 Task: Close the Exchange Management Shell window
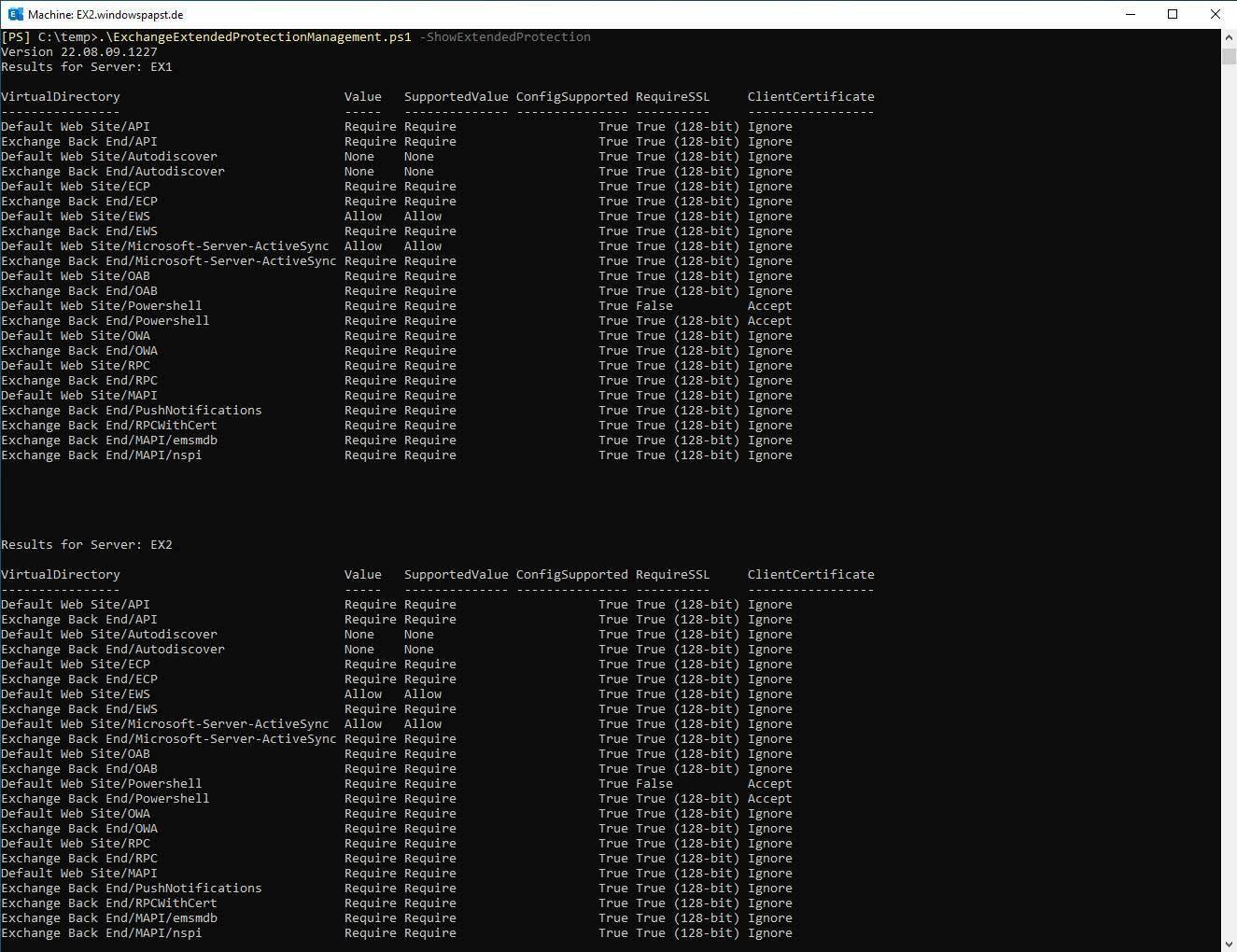tap(1215, 14)
